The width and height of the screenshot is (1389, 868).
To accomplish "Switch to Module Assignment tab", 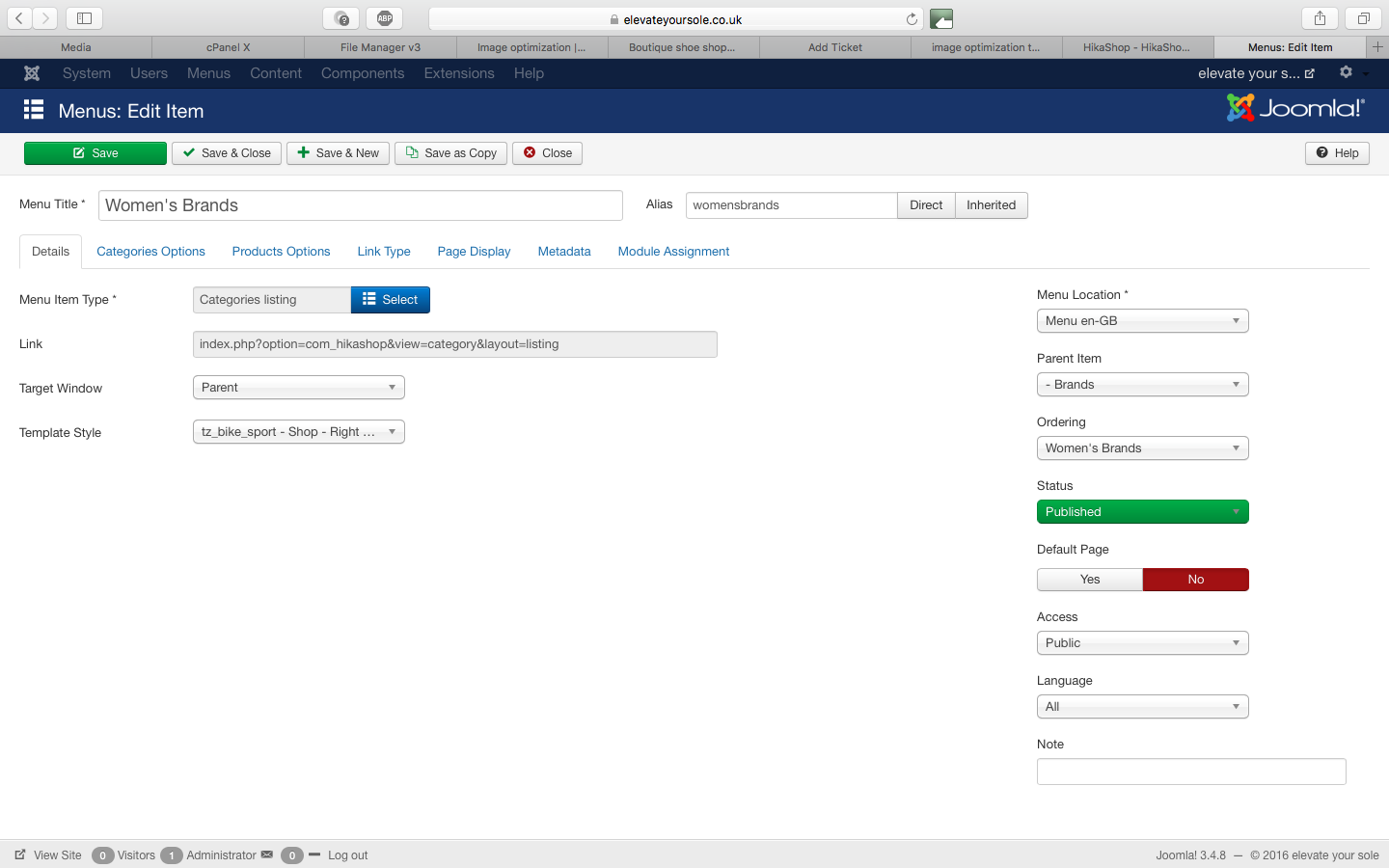I will (x=673, y=252).
